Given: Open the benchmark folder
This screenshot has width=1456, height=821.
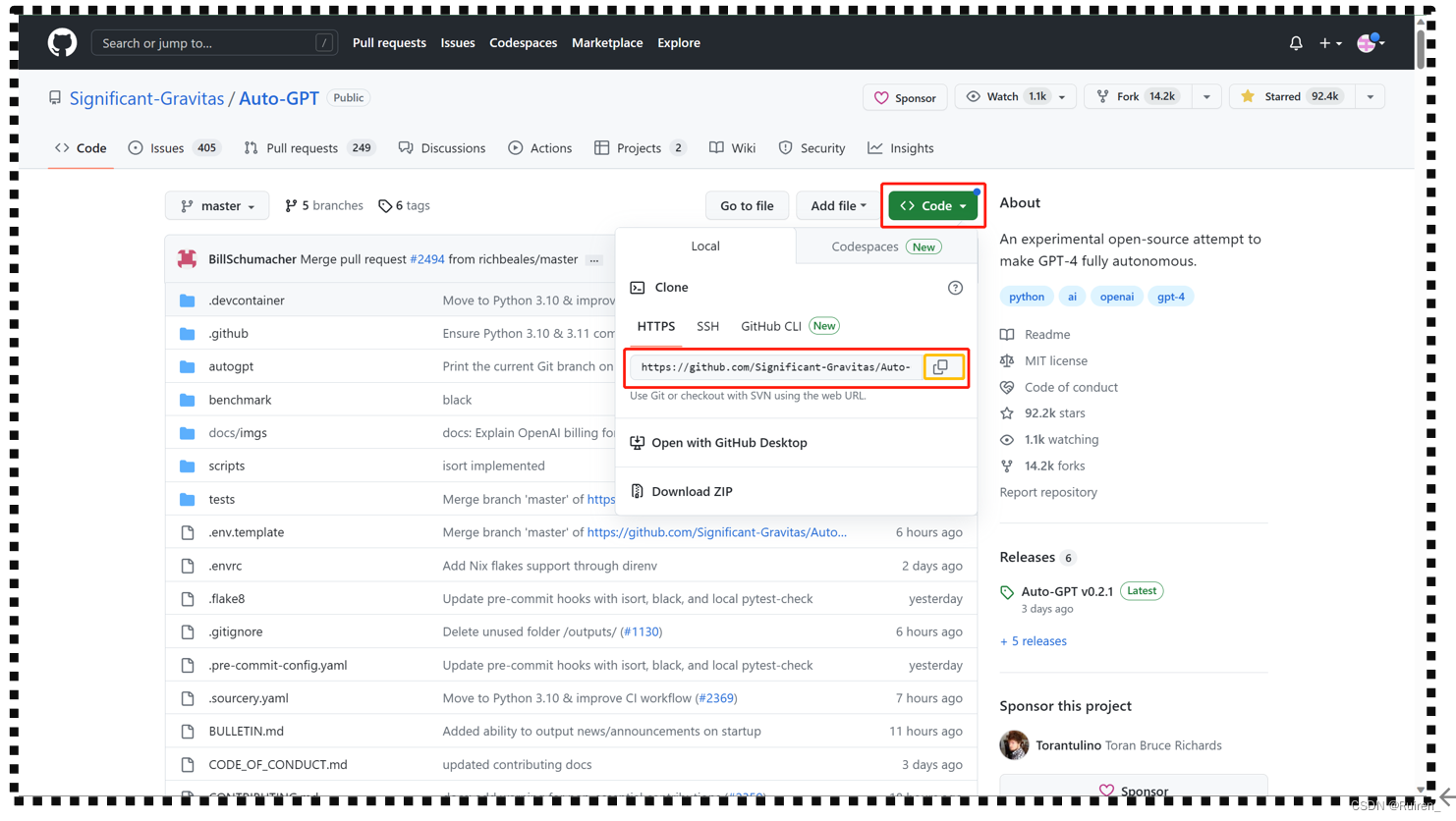Looking at the screenshot, I should coord(240,400).
